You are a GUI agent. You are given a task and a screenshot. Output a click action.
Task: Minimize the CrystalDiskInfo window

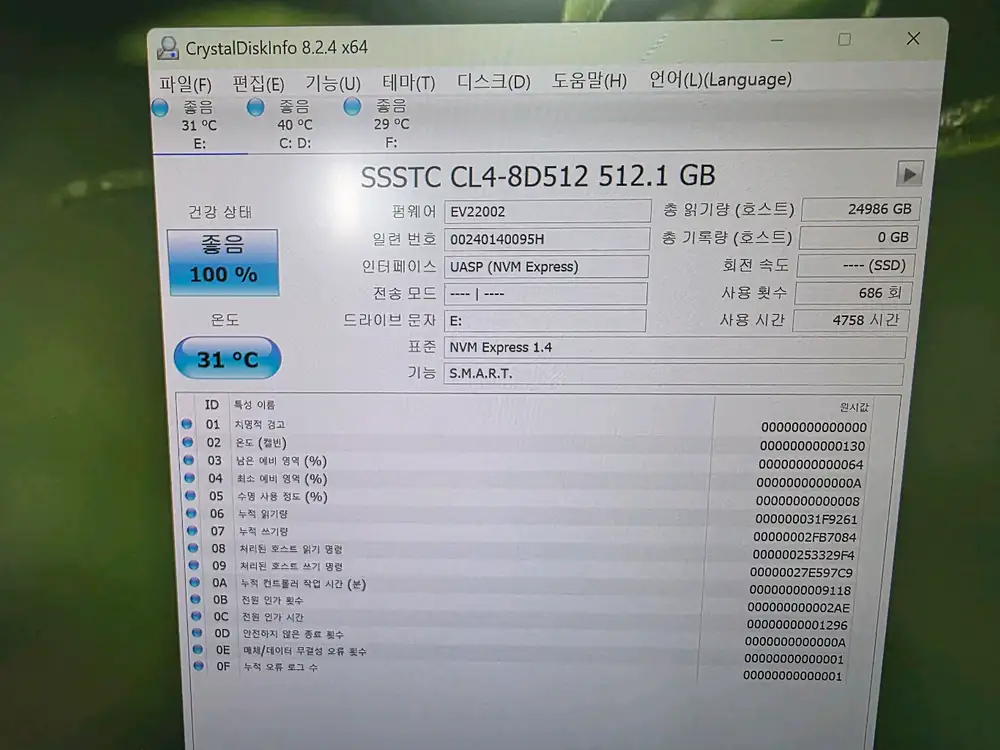777,41
